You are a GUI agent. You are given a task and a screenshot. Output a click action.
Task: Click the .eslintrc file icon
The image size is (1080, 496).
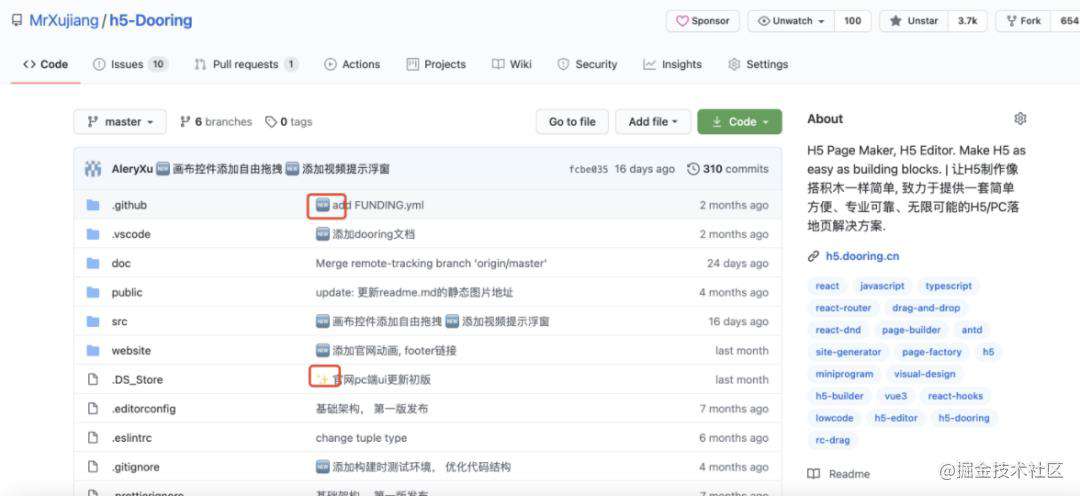(x=93, y=438)
